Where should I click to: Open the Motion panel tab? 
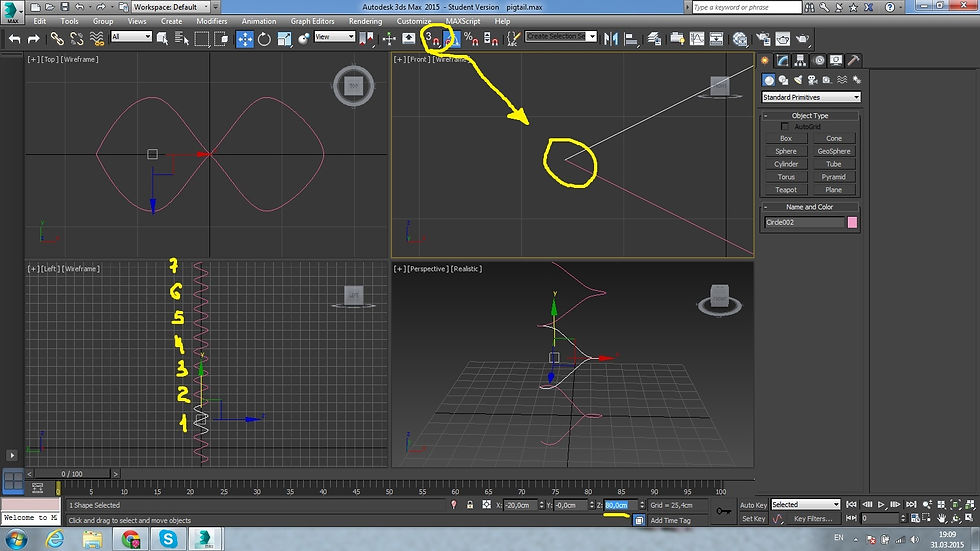pos(818,60)
